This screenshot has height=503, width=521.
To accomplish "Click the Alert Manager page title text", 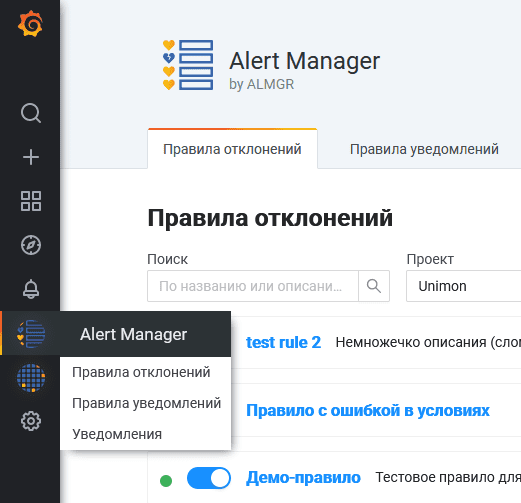I will [304, 61].
